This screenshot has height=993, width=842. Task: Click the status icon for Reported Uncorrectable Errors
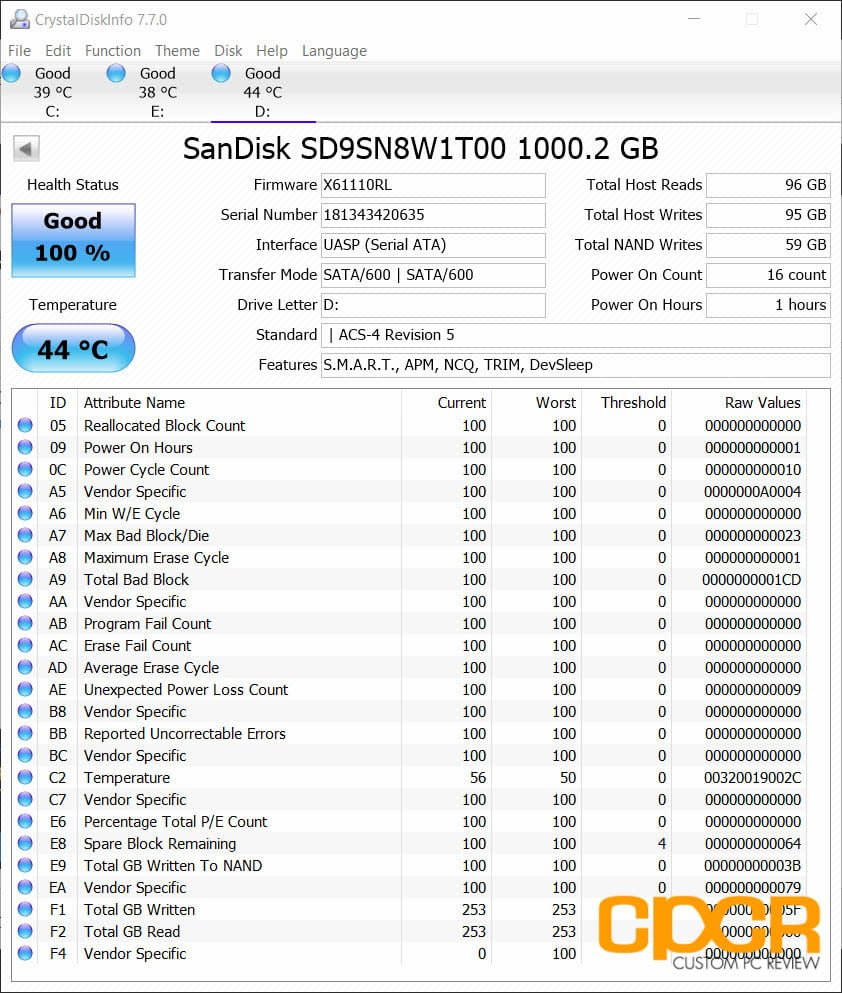click(x=25, y=733)
